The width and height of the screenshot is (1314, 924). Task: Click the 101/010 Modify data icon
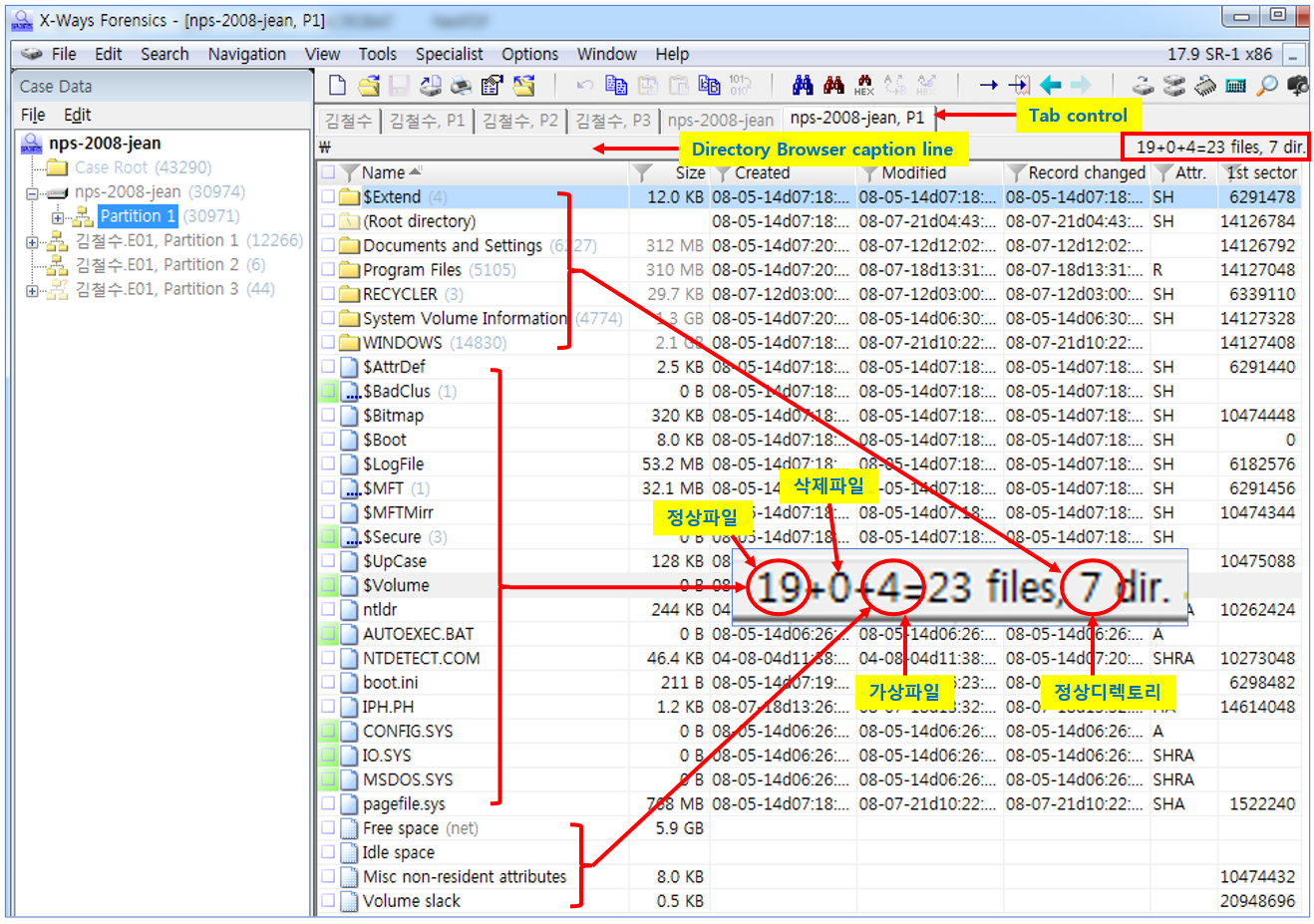tap(740, 85)
